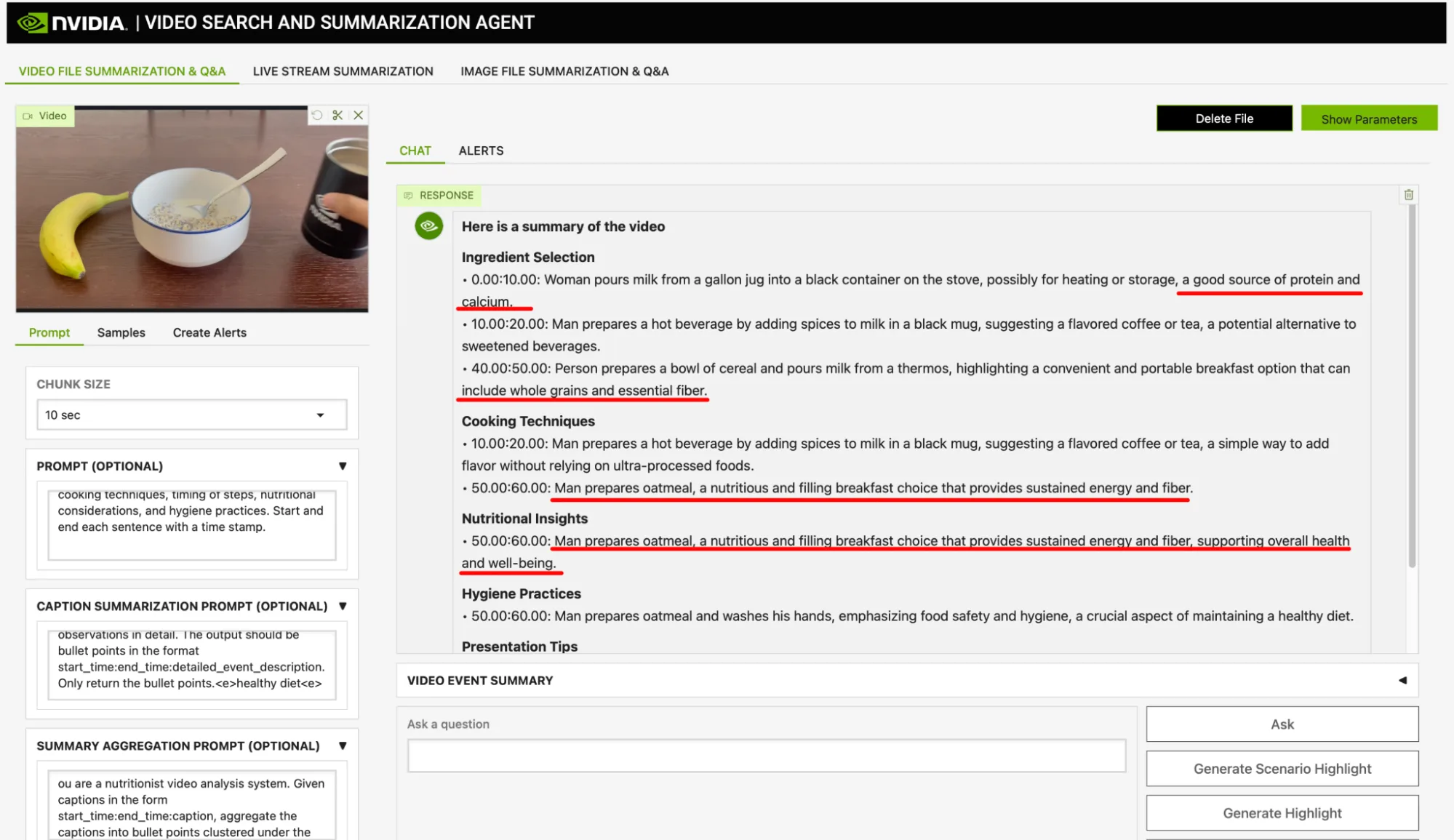Click the Video label camera icon
Screen dimensions: 1454x840
[28, 116]
